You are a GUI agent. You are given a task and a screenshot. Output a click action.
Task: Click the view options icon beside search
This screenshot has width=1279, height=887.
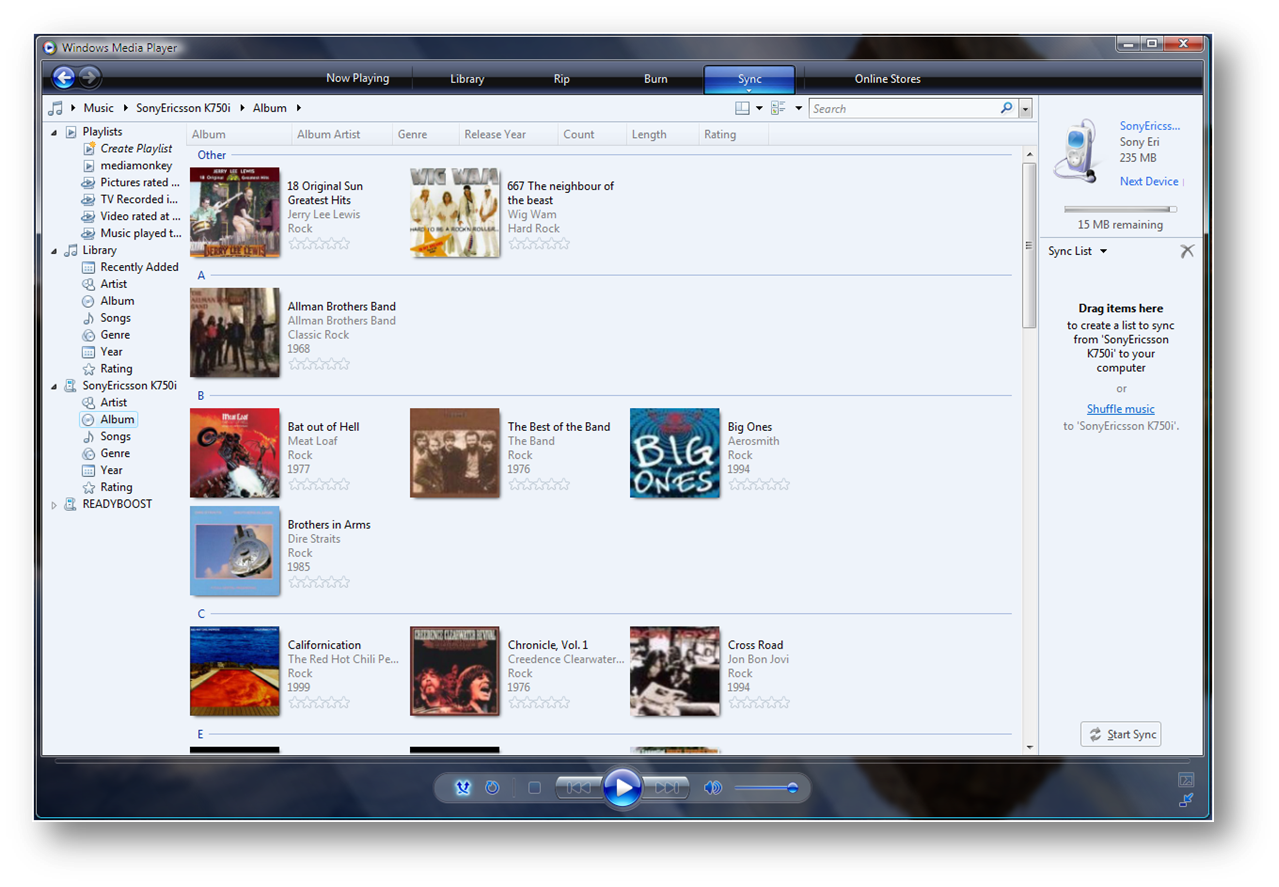[778, 108]
